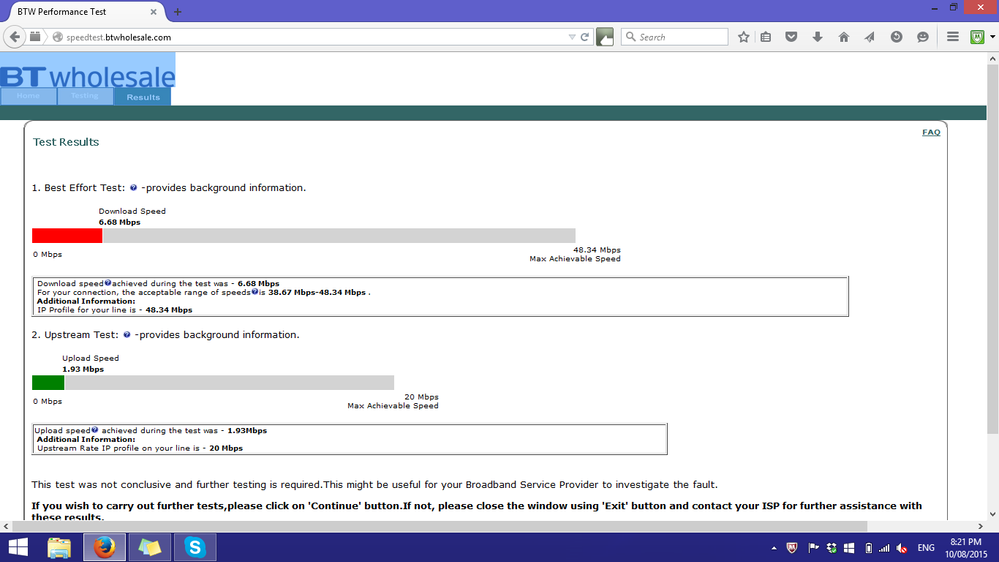The image size is (999, 562).
Task: Open dropdown arrow next to green extension icon
Action: [x=993, y=37]
